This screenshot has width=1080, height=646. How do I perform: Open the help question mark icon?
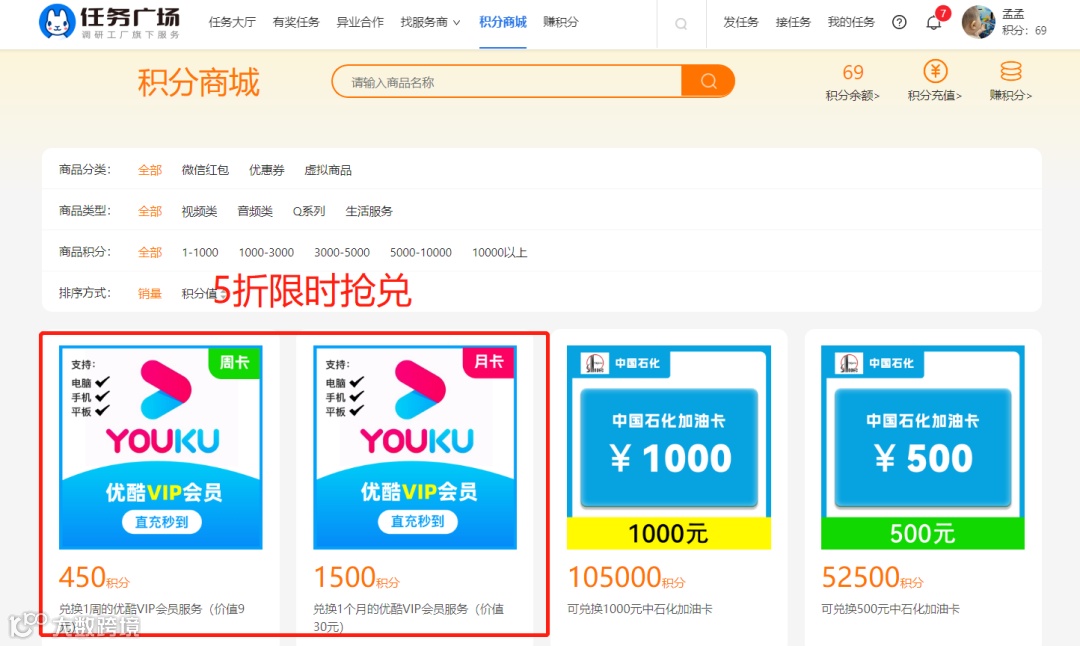899,22
